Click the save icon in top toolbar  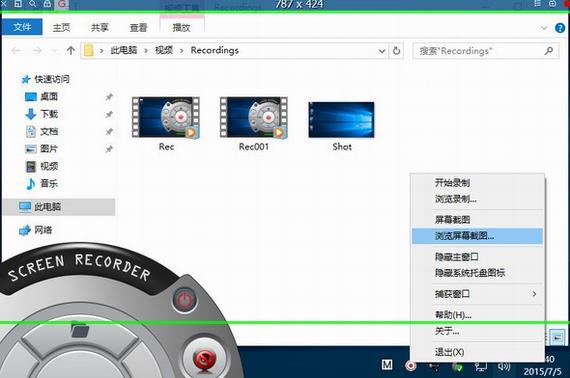(17, 4)
